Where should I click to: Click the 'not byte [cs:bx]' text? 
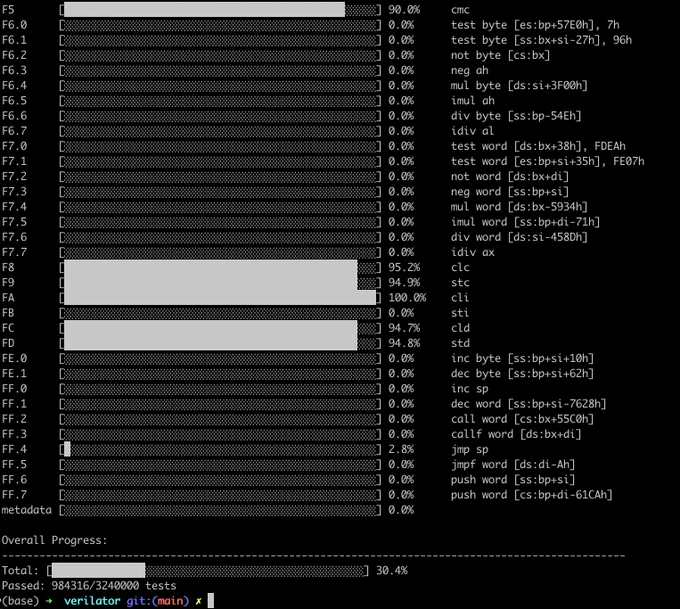[x=500, y=55]
